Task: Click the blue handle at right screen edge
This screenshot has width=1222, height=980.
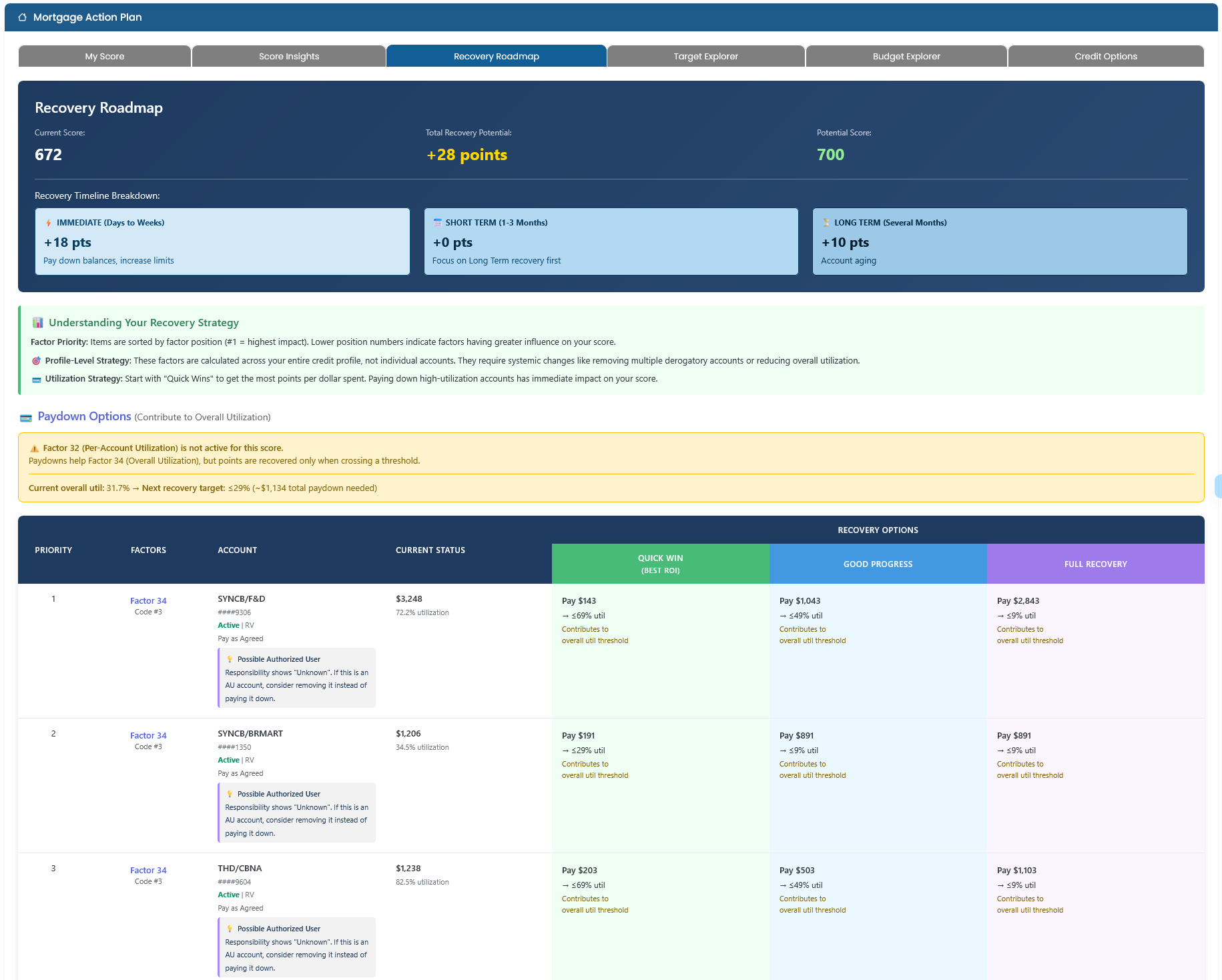Action: (1218, 486)
